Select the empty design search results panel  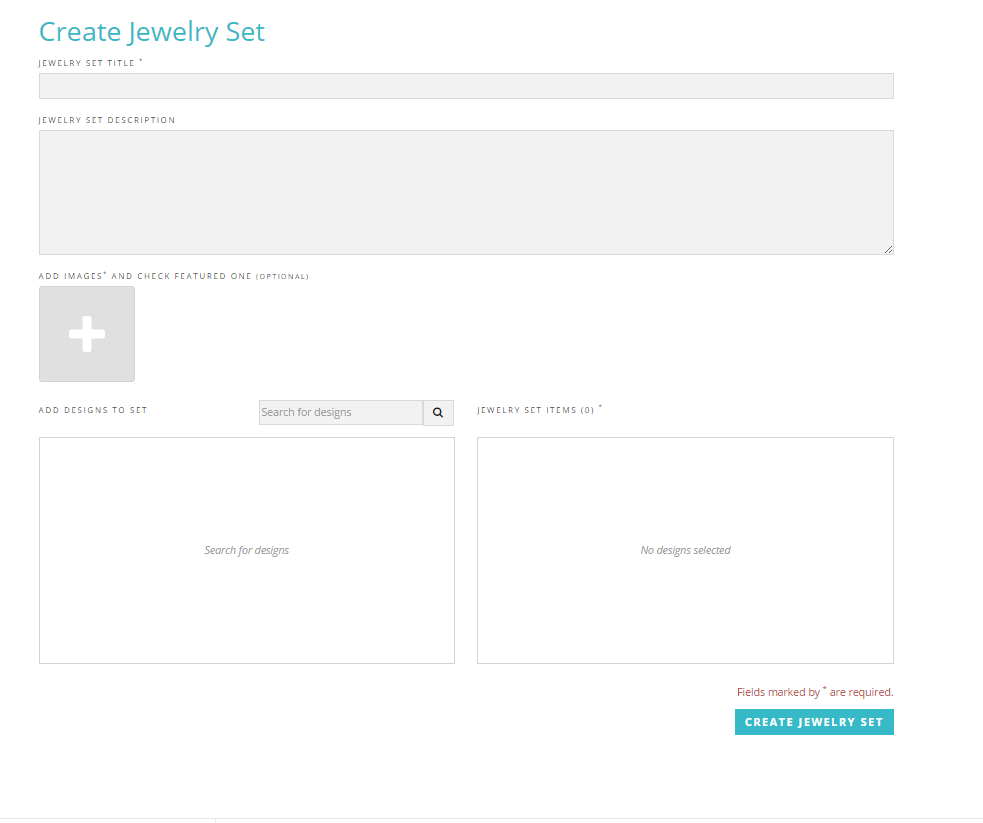[x=246, y=550]
